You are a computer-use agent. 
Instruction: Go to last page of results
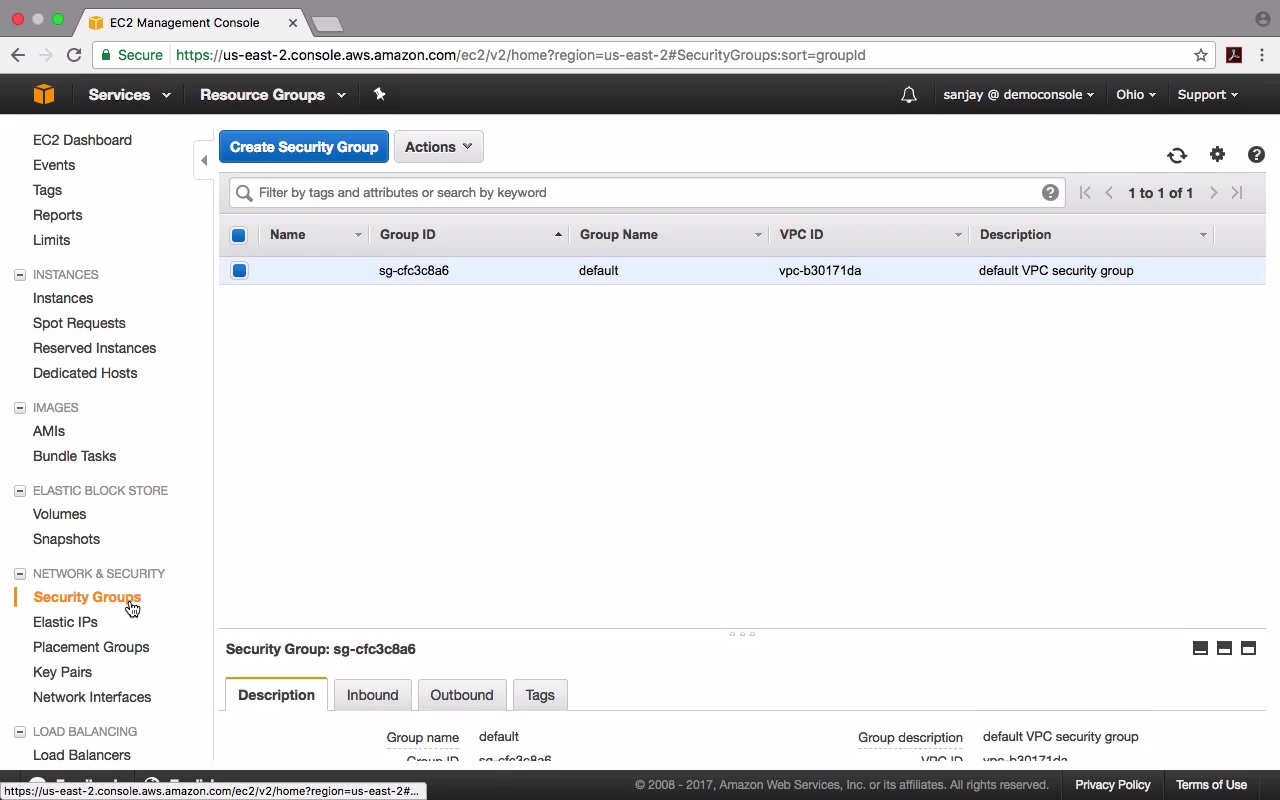click(1237, 193)
